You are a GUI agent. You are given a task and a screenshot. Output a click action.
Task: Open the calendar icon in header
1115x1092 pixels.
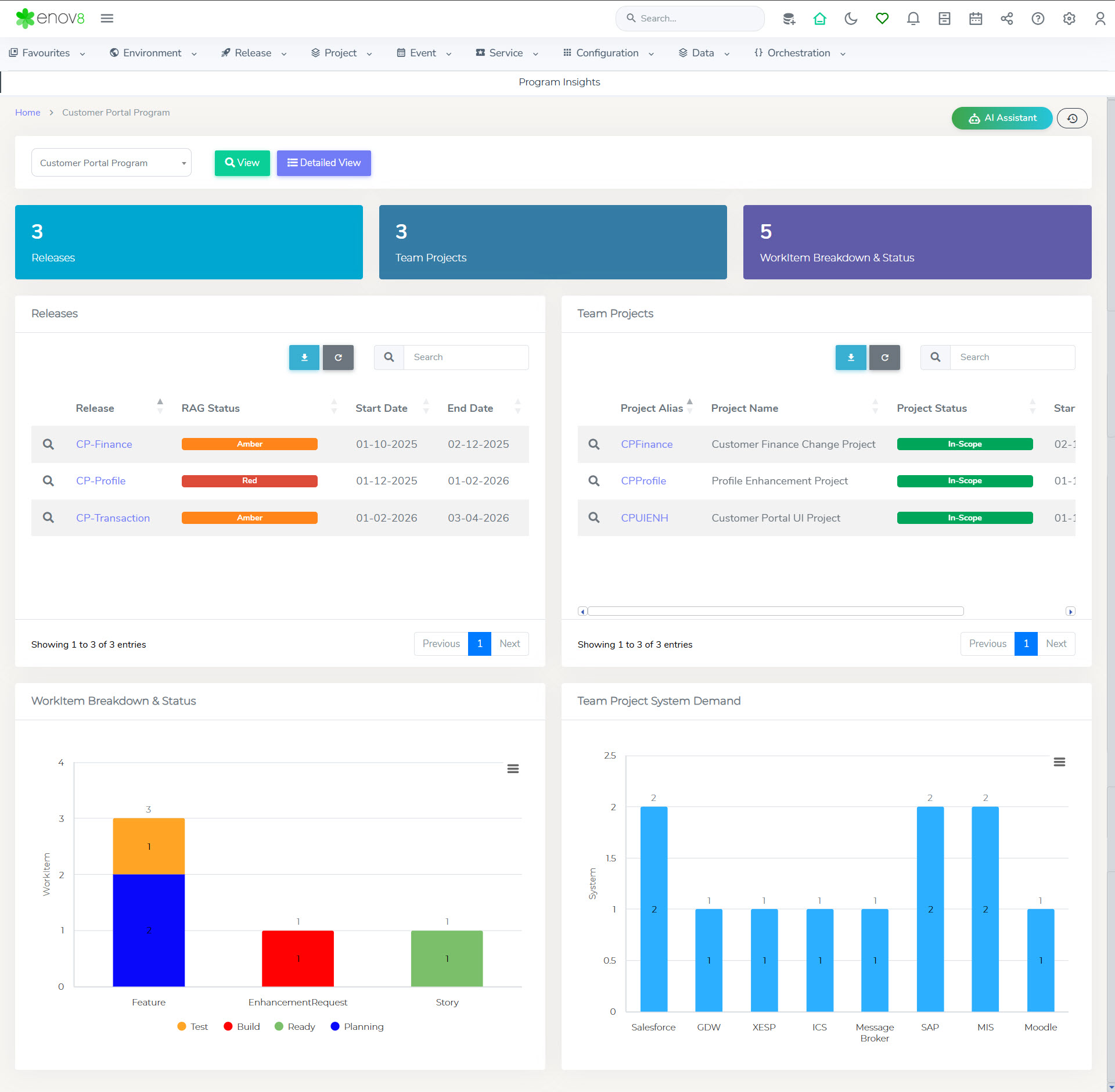tap(976, 19)
